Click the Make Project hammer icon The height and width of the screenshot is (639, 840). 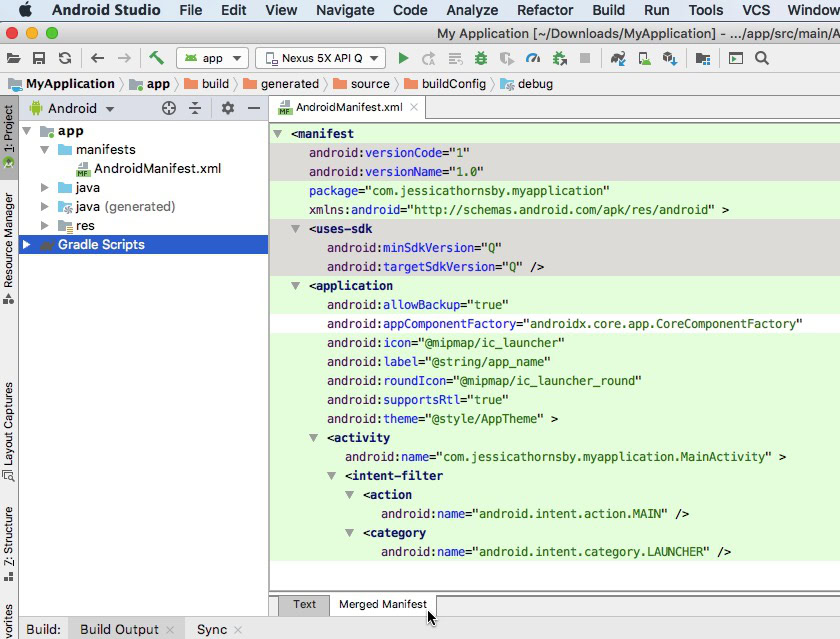click(x=156, y=58)
